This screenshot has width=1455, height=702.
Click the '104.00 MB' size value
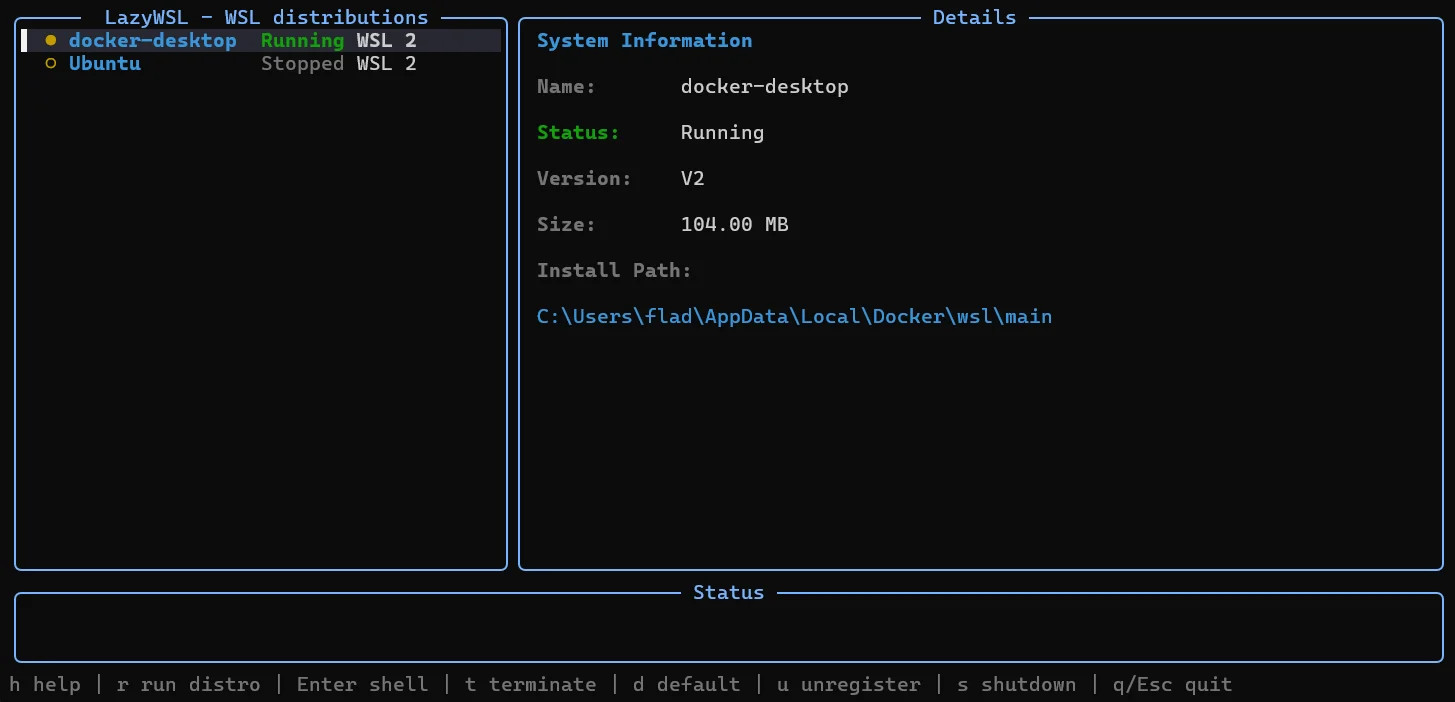(x=735, y=225)
